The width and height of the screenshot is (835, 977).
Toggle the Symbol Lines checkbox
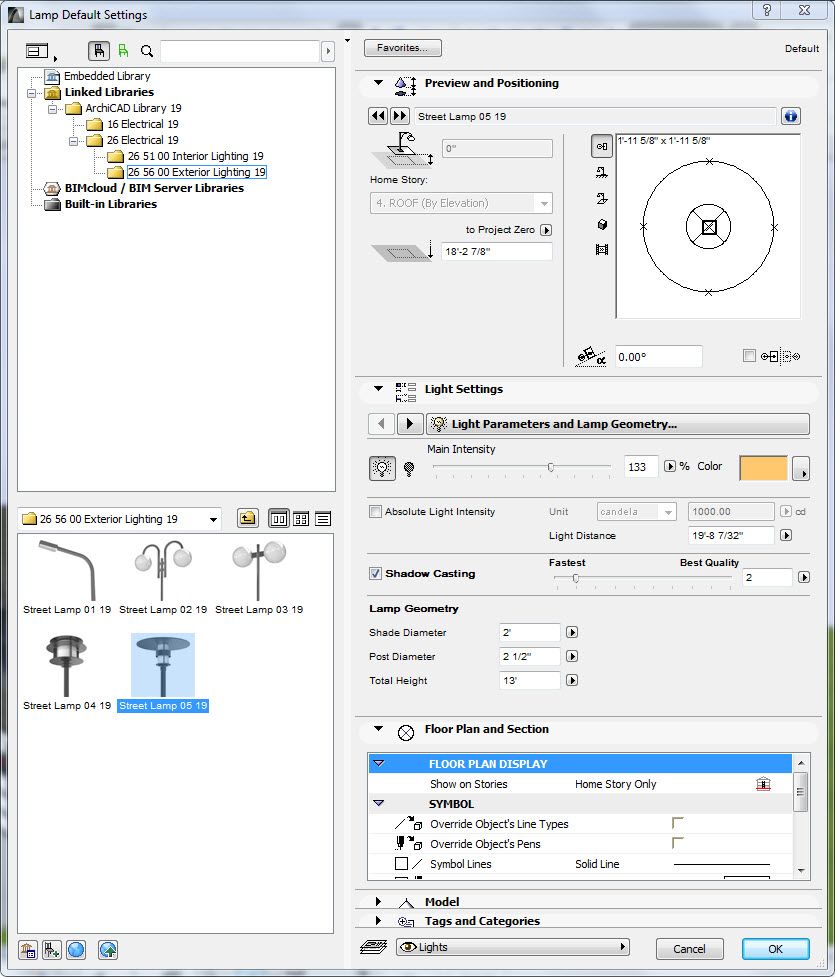401,864
